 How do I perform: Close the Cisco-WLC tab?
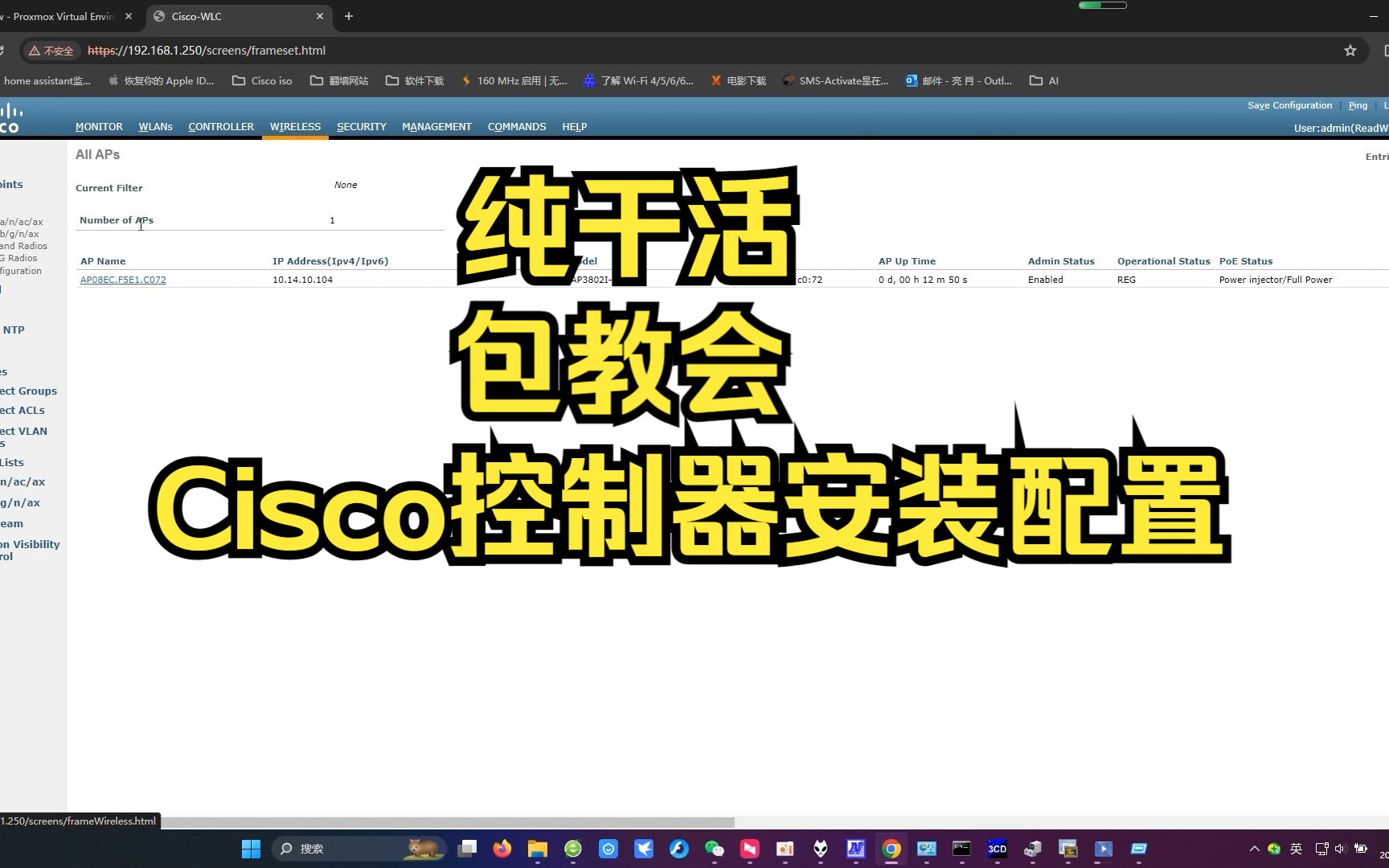[x=320, y=16]
